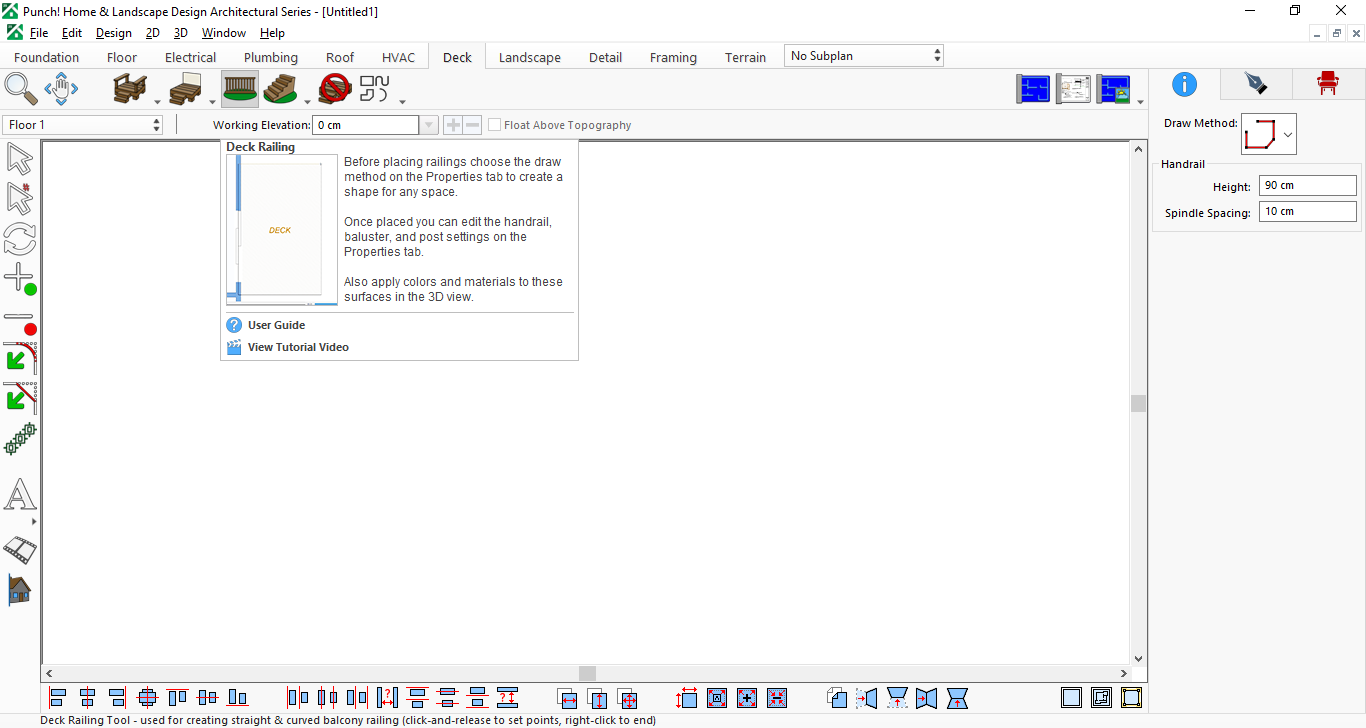Open the Design menu
This screenshot has width=1366, height=728.
[x=114, y=33]
